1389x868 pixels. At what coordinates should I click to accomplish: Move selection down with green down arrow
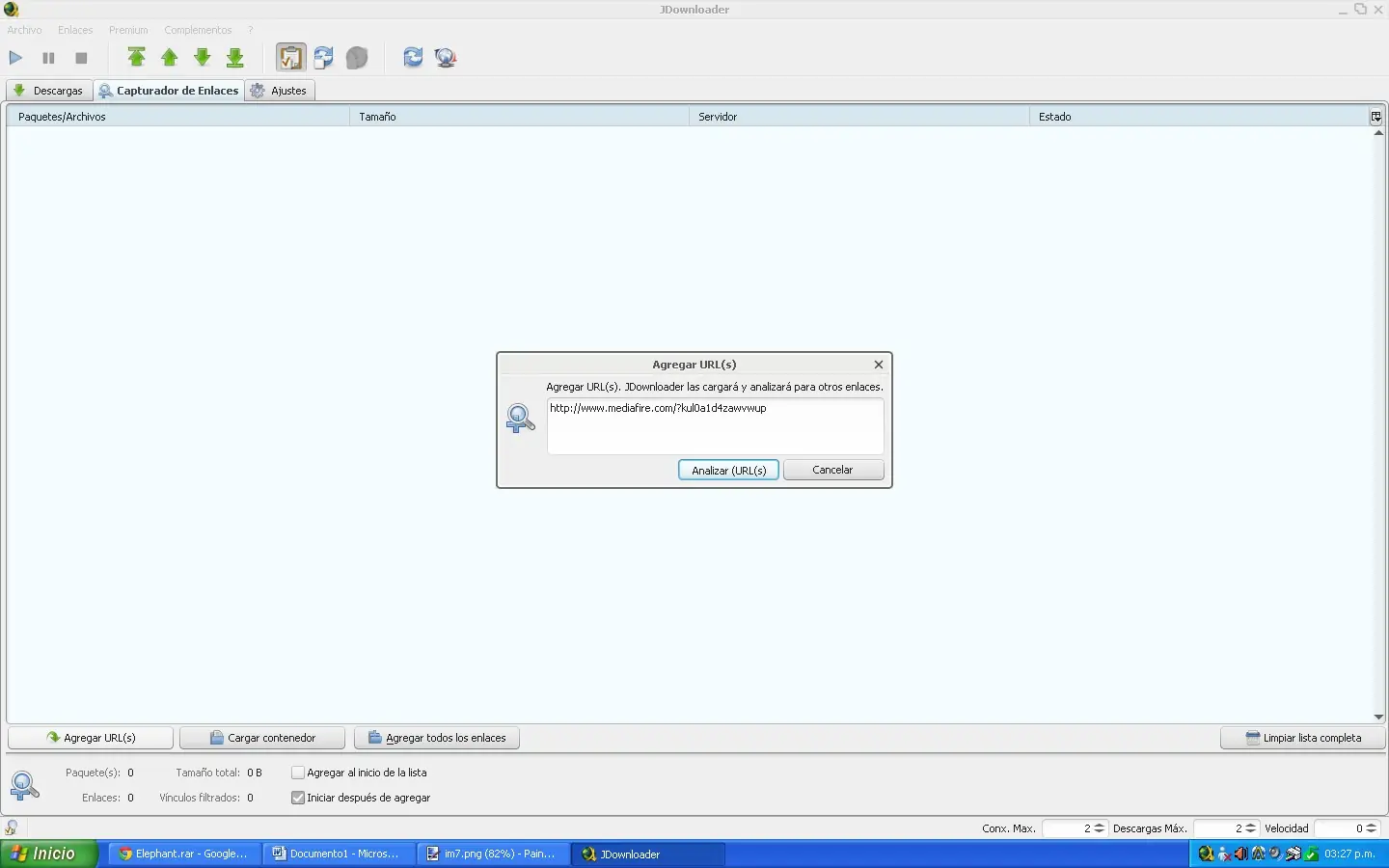203,58
